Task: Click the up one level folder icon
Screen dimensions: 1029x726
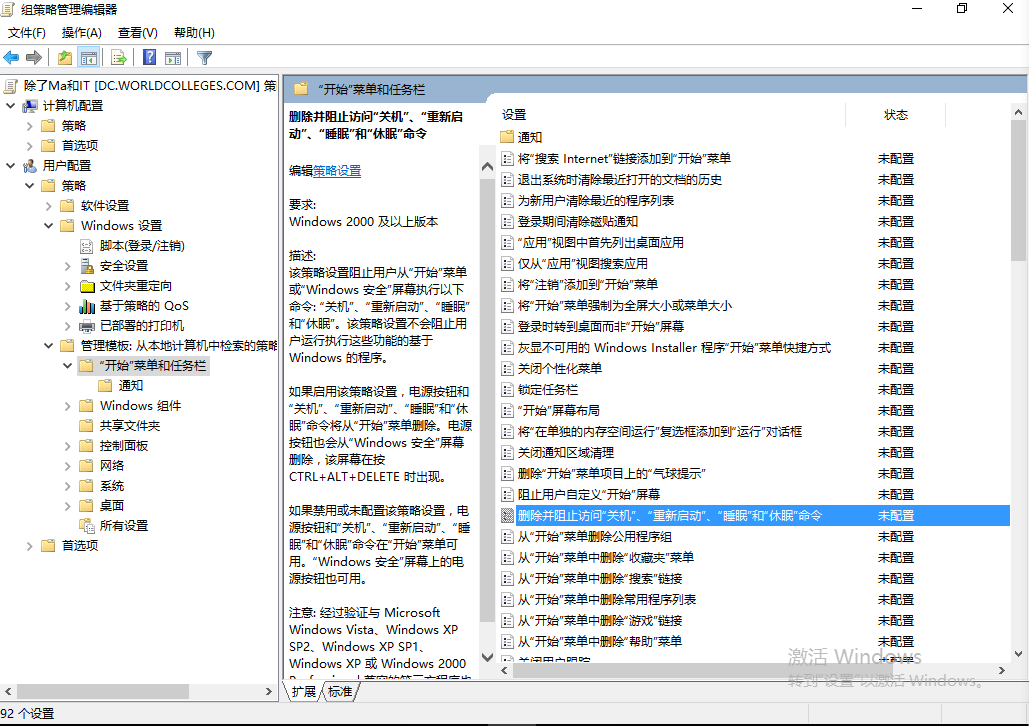Action: point(62,57)
